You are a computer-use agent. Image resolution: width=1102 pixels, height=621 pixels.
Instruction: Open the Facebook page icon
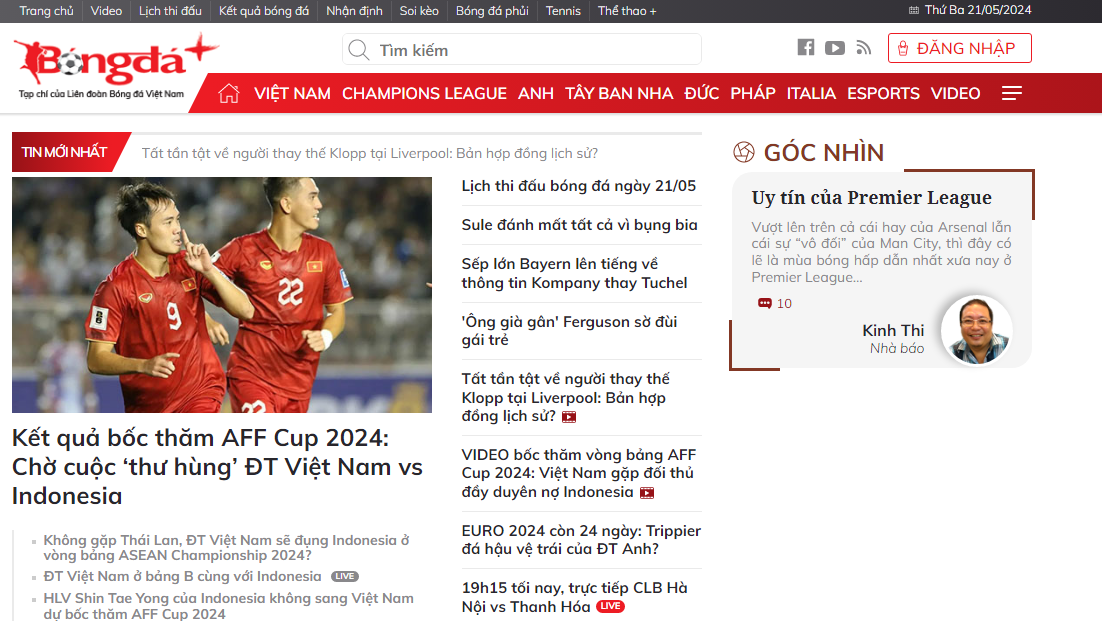805,48
